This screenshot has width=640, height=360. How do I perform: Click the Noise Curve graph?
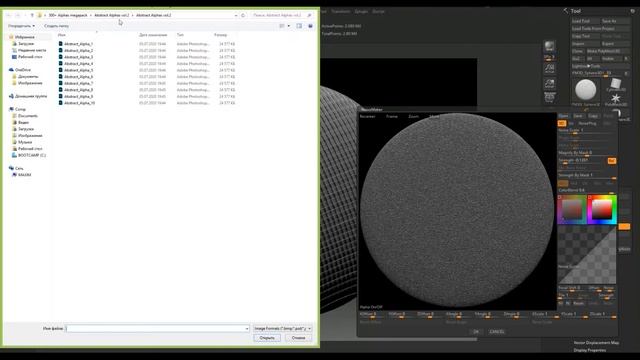587,255
